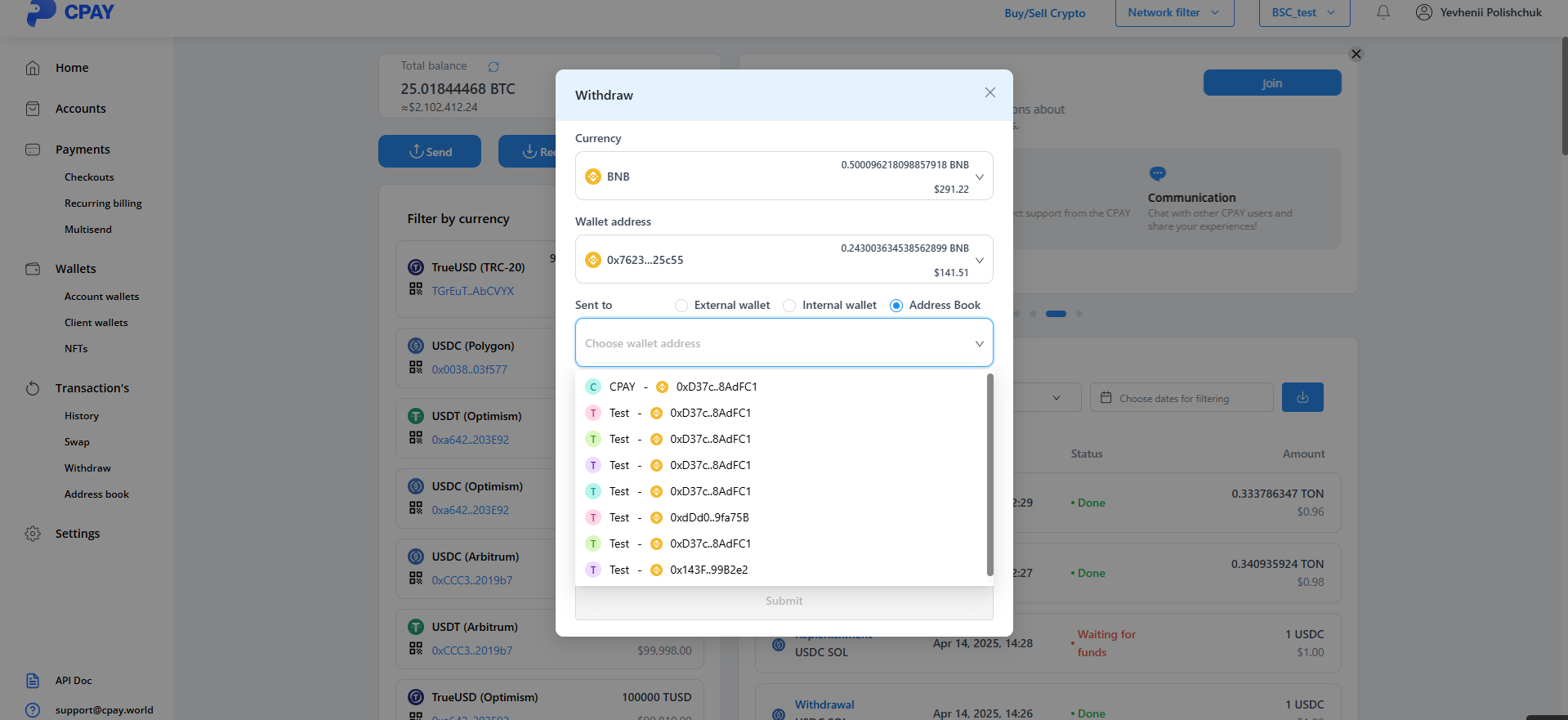Viewport: 1568px width, 720px height.
Task: Open the Network filter dropdown
Action: [1173, 12]
